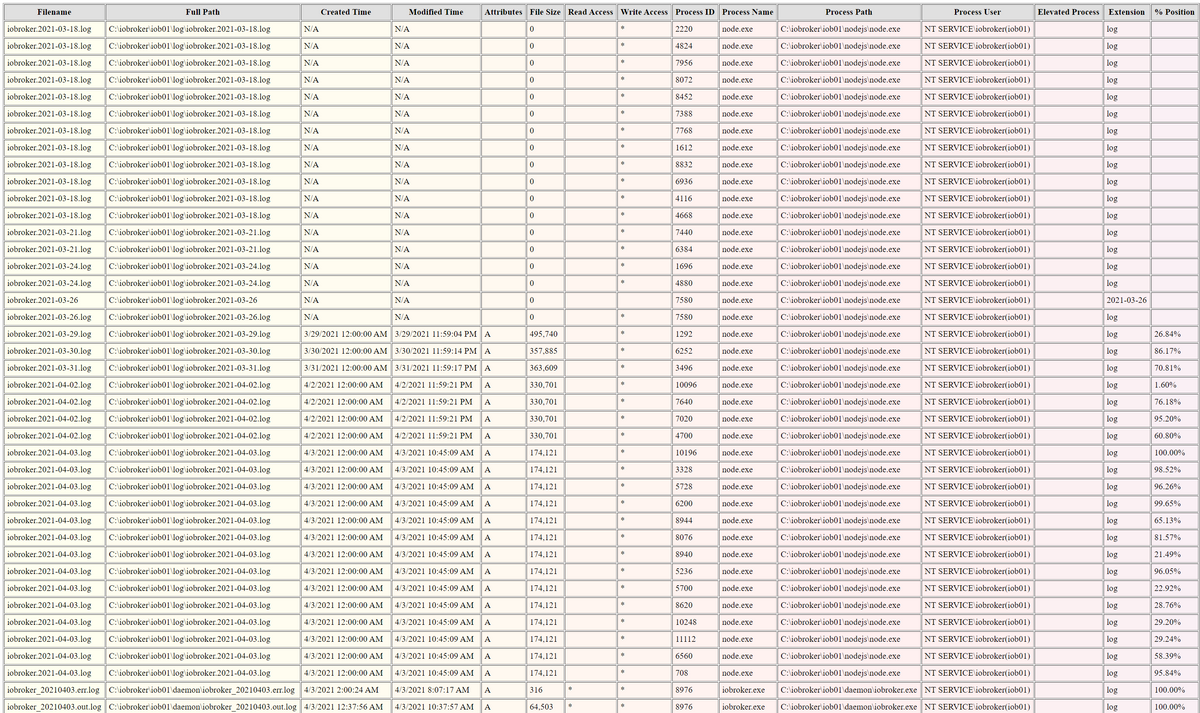
Task: Click the Process User column header
Action: (x=977, y=12)
